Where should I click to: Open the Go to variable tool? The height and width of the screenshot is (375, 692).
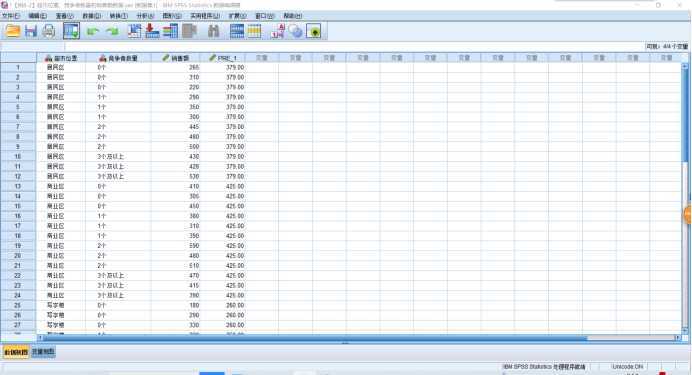pyautogui.click(x=152, y=31)
